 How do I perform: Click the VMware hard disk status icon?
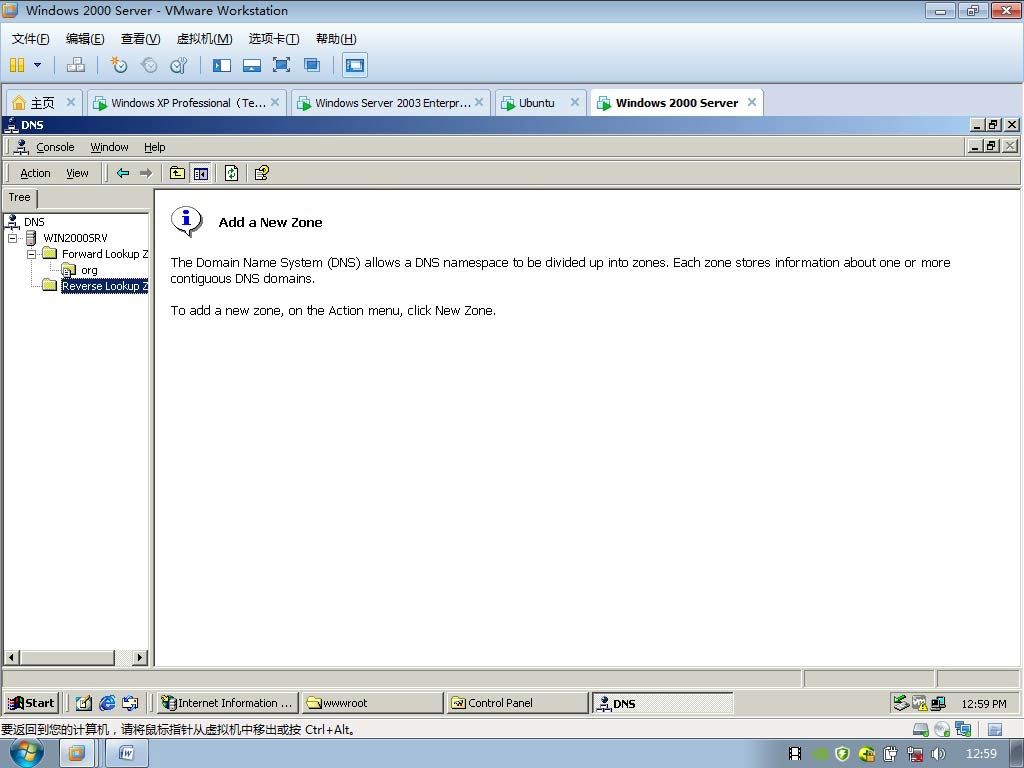921,729
